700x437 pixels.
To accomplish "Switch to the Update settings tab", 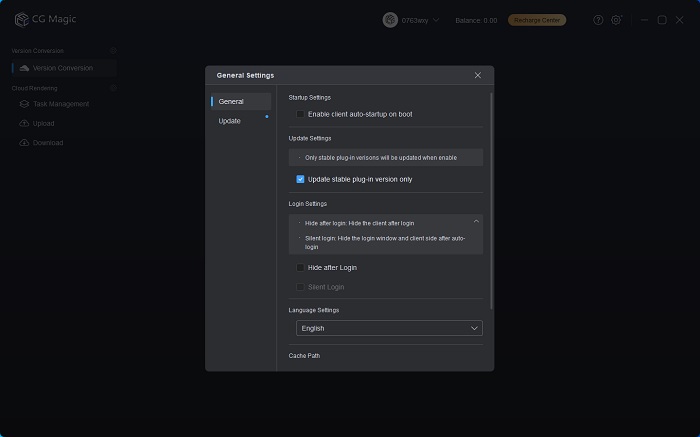I will point(230,121).
